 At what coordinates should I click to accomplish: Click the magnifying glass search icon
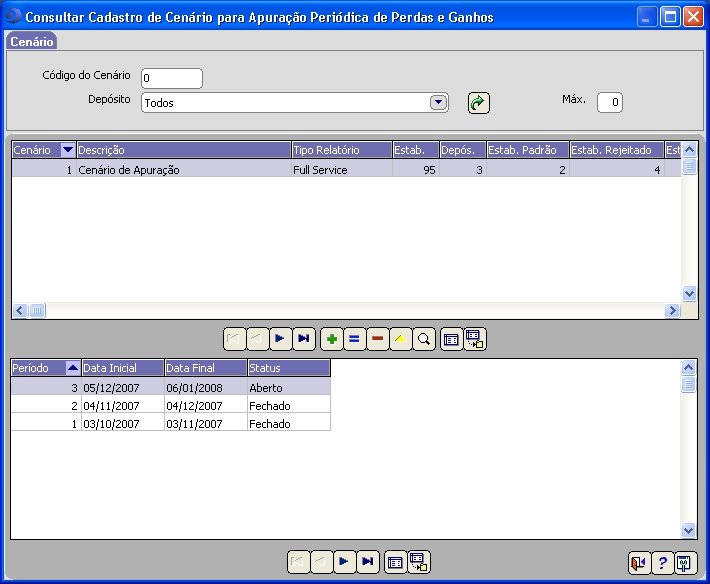pyautogui.click(x=423, y=340)
